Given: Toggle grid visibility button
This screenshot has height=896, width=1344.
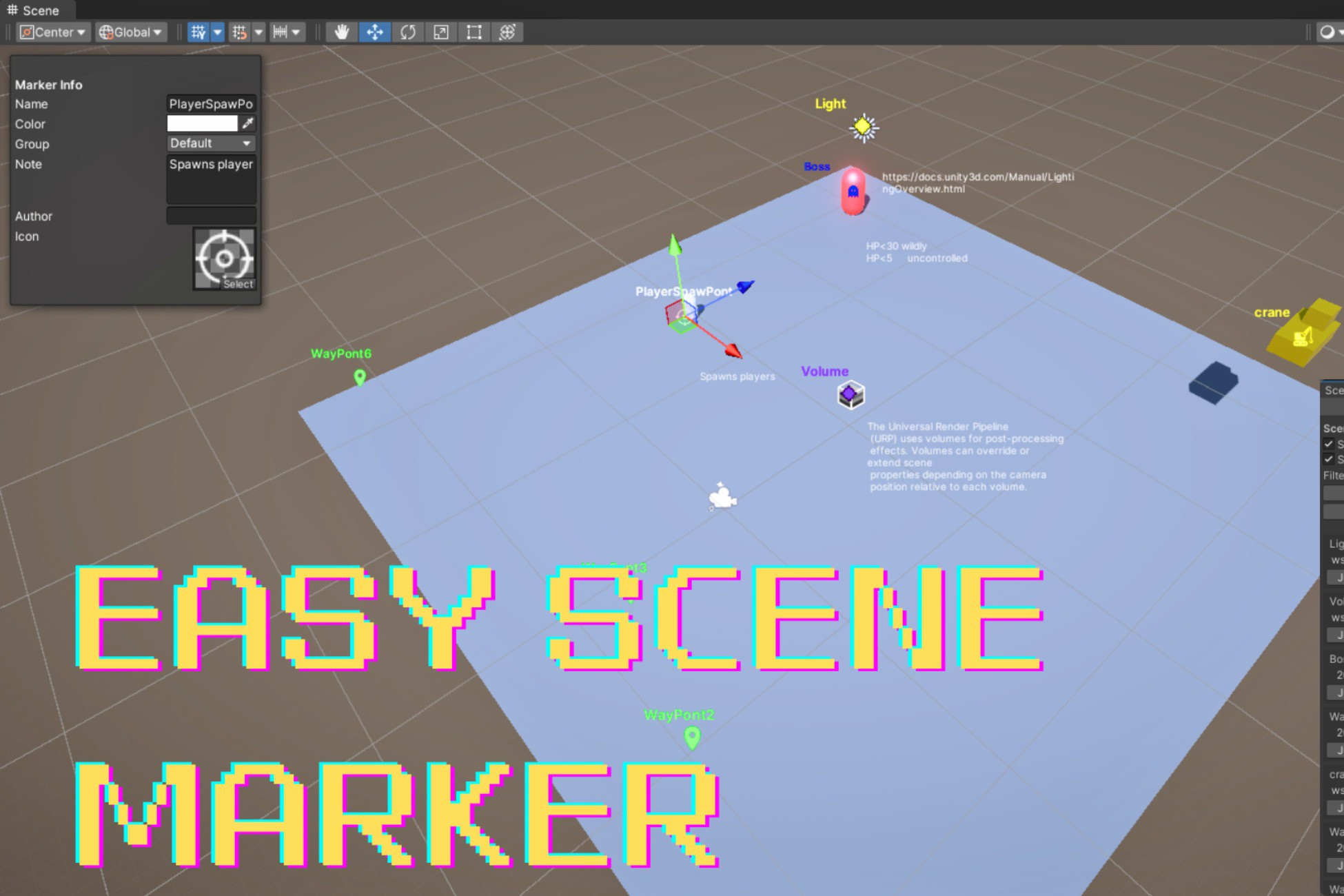Looking at the screenshot, I should coord(198,32).
